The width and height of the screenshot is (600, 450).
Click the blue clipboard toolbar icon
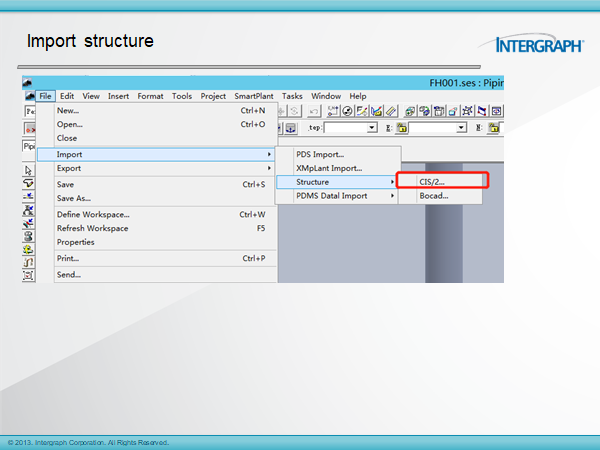(x=439, y=111)
